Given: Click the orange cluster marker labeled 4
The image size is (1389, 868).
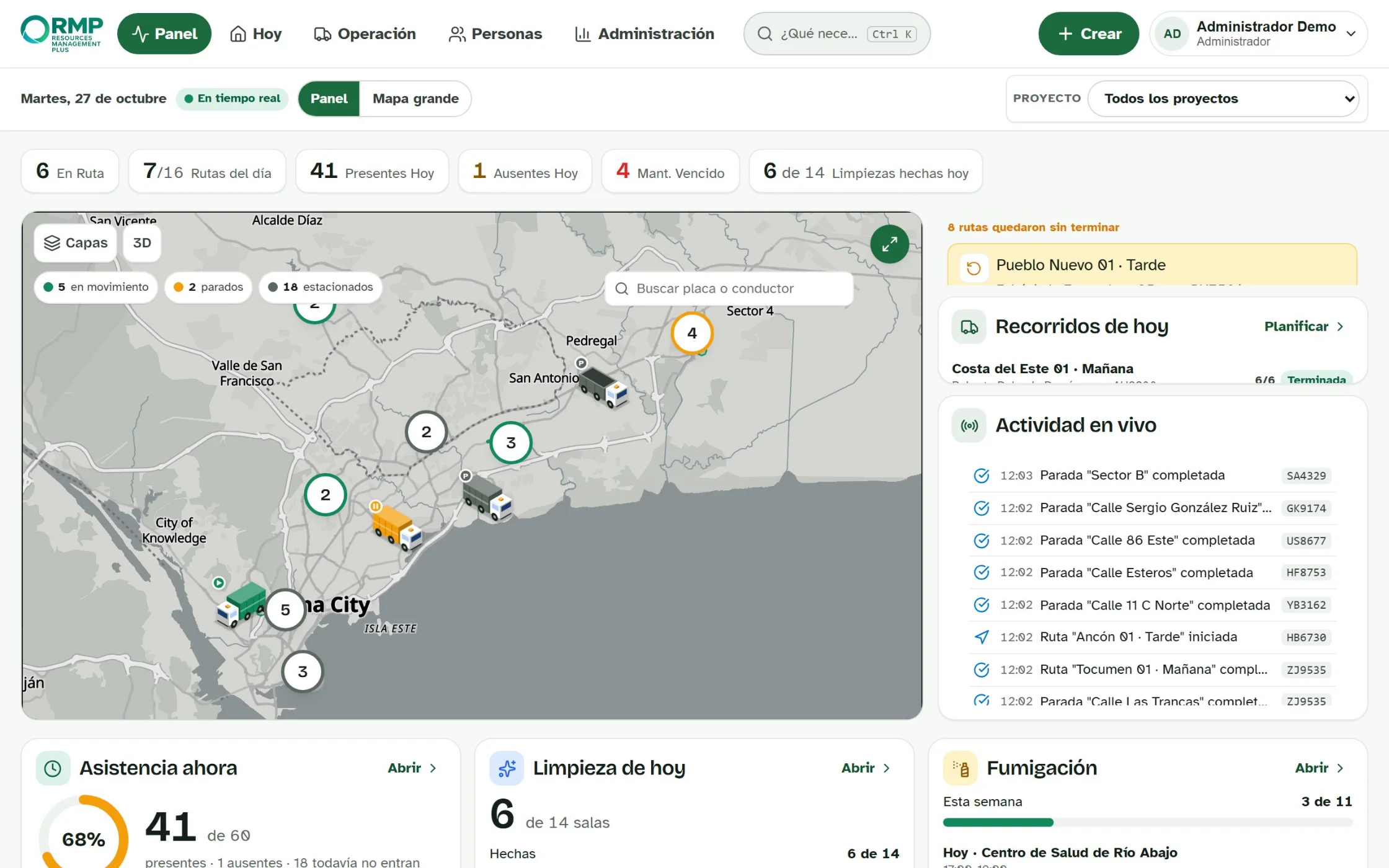Looking at the screenshot, I should tap(692, 333).
